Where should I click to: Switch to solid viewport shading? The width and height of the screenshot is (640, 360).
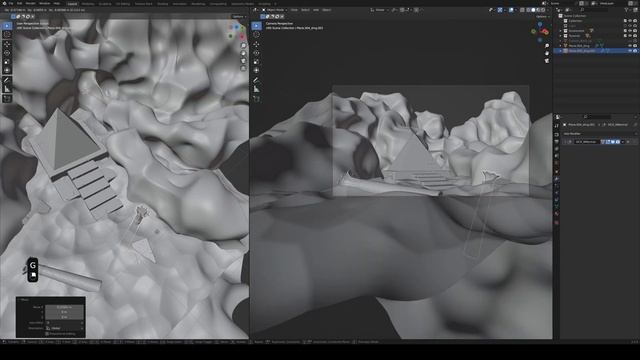point(533,10)
